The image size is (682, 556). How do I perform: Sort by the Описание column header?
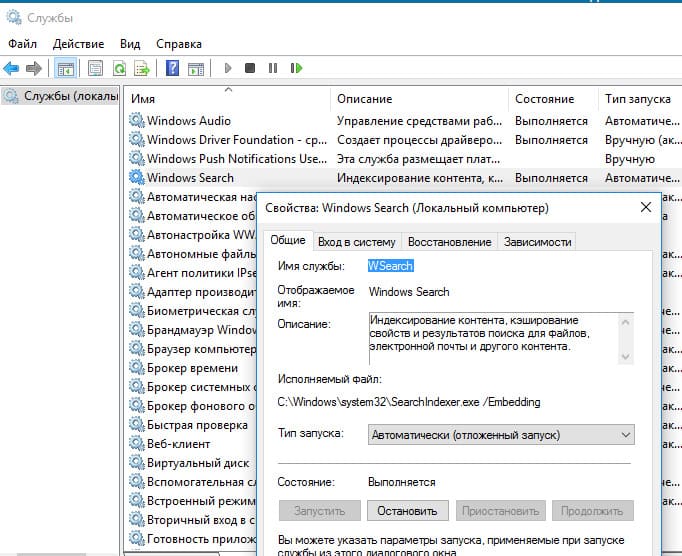pos(419,99)
